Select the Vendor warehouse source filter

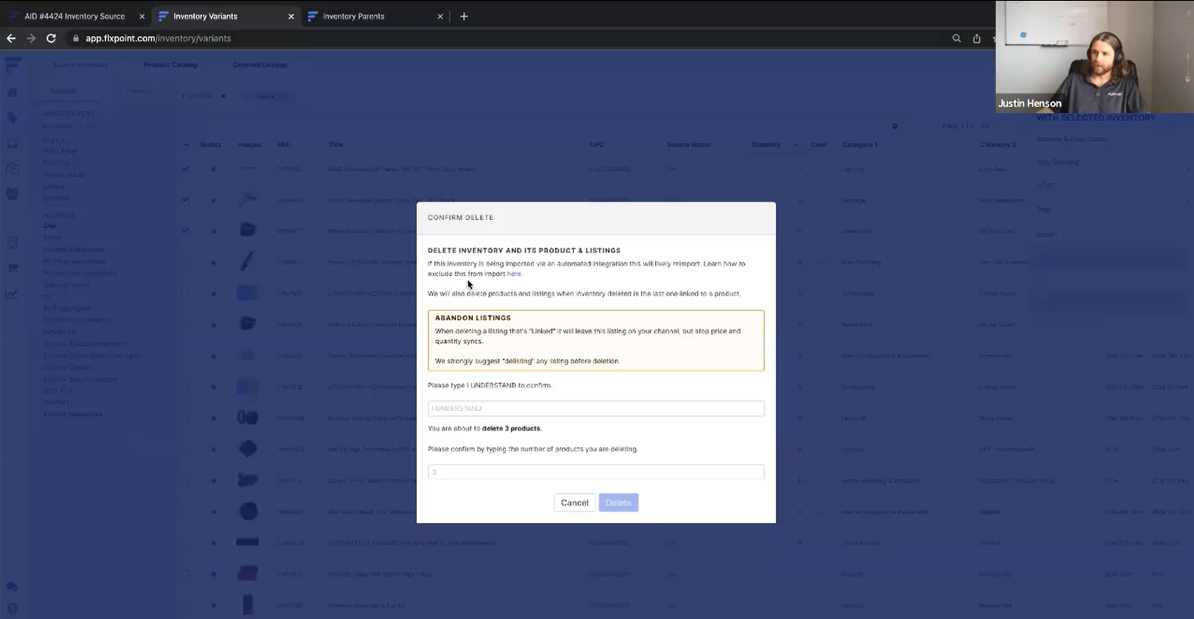click(72, 414)
